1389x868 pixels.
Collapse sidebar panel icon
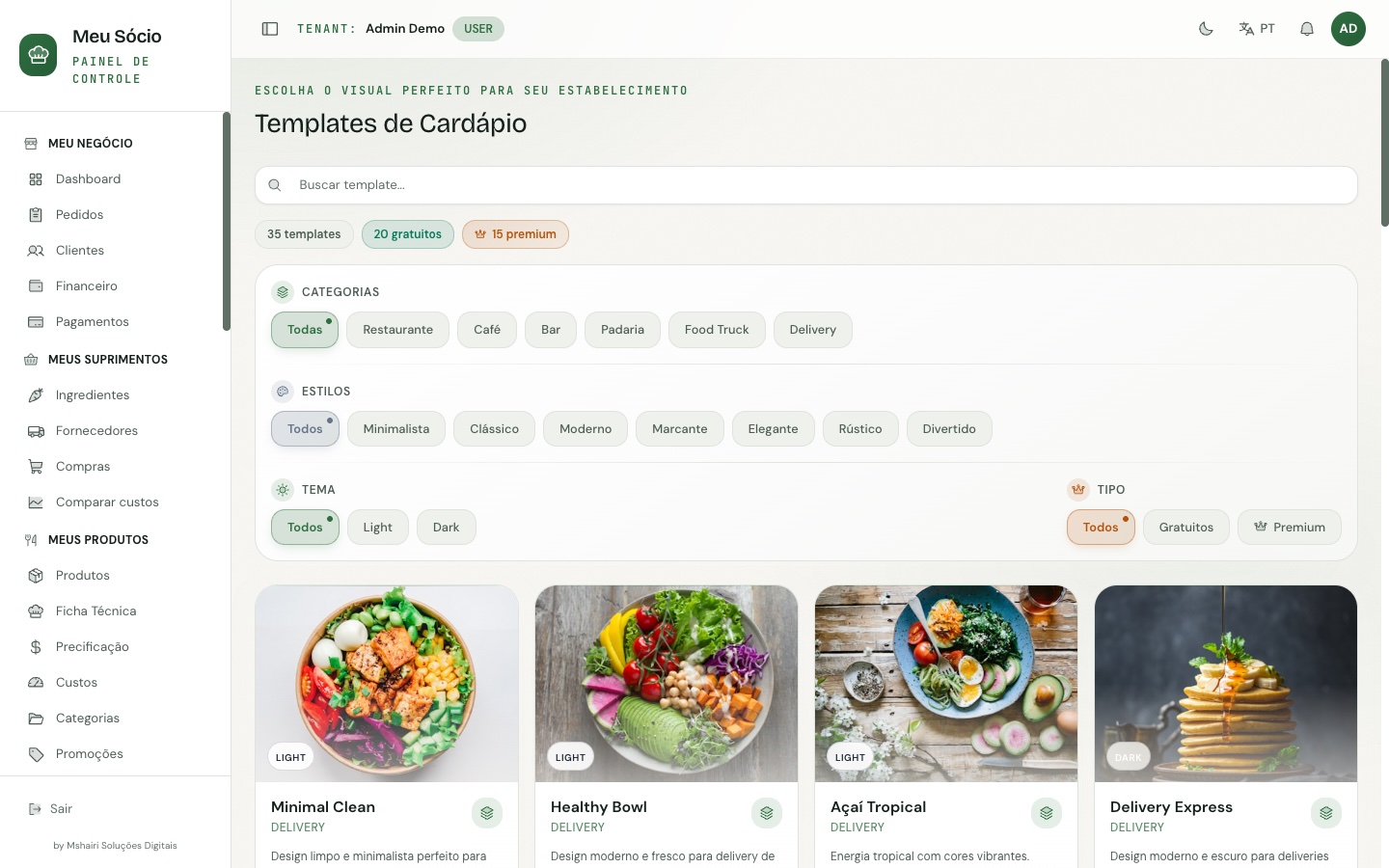(x=270, y=29)
